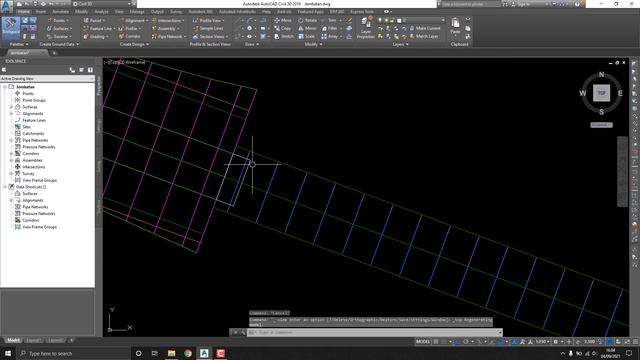Select the Copy tool in Modify panel

click(283, 28)
